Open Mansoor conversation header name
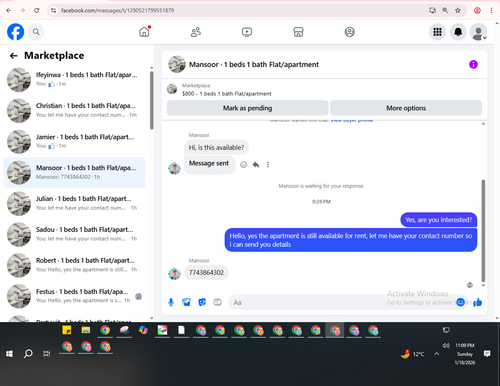 coord(254,64)
